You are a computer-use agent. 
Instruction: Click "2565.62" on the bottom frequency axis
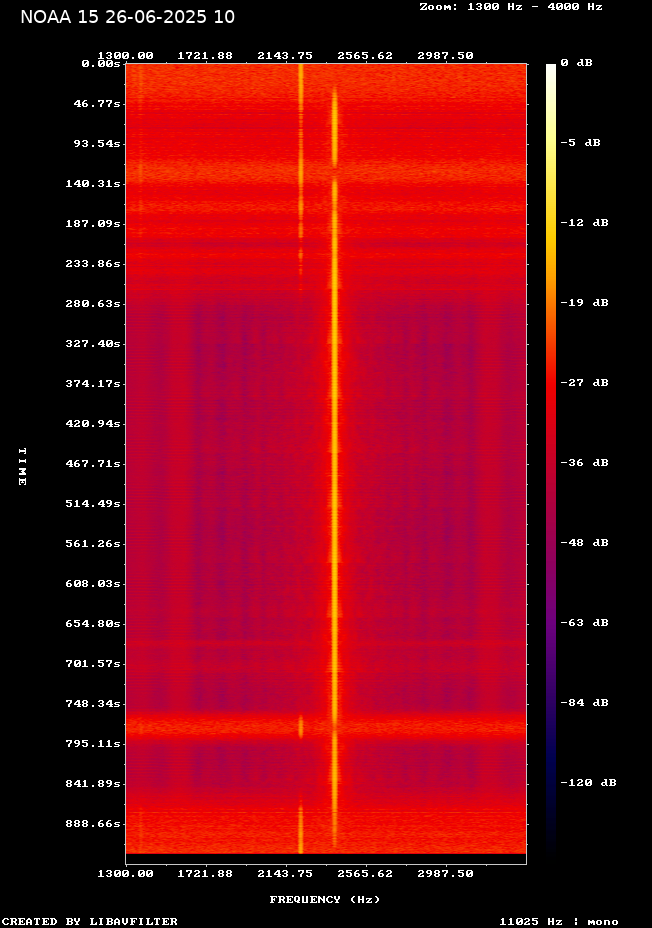click(x=365, y=874)
